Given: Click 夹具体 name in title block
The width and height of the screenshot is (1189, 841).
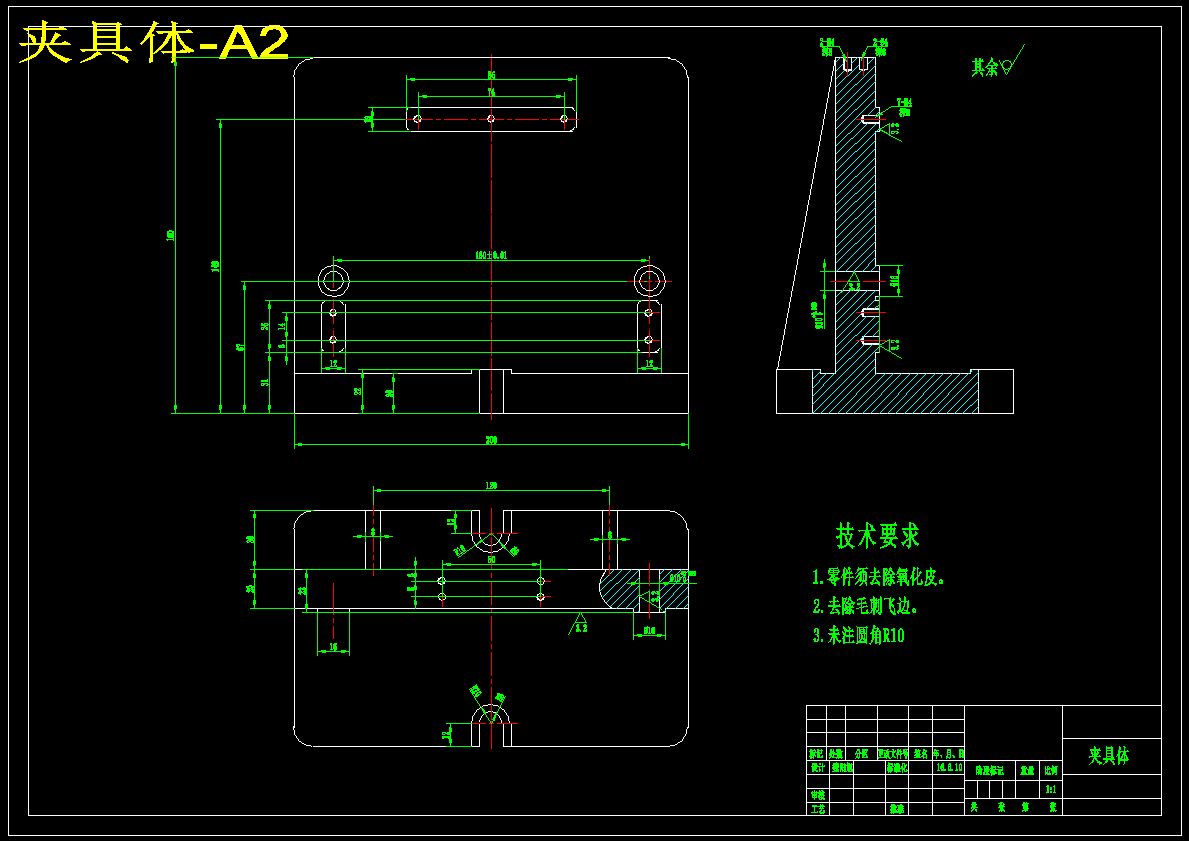Looking at the screenshot, I should (1109, 756).
